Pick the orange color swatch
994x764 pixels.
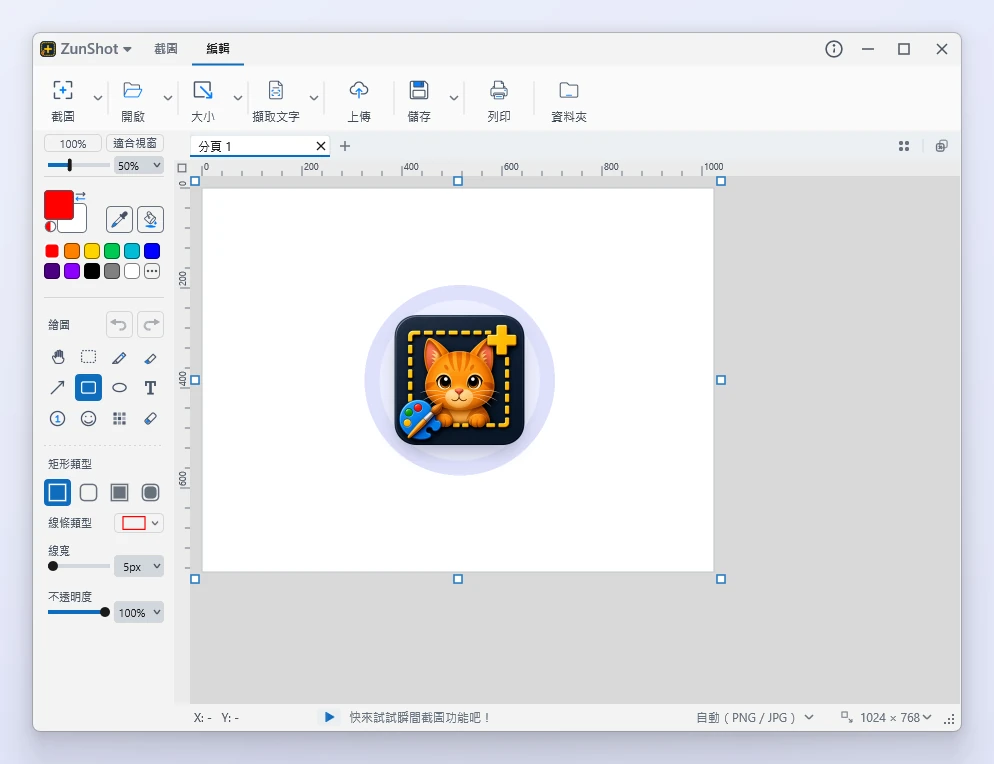click(x=72, y=251)
